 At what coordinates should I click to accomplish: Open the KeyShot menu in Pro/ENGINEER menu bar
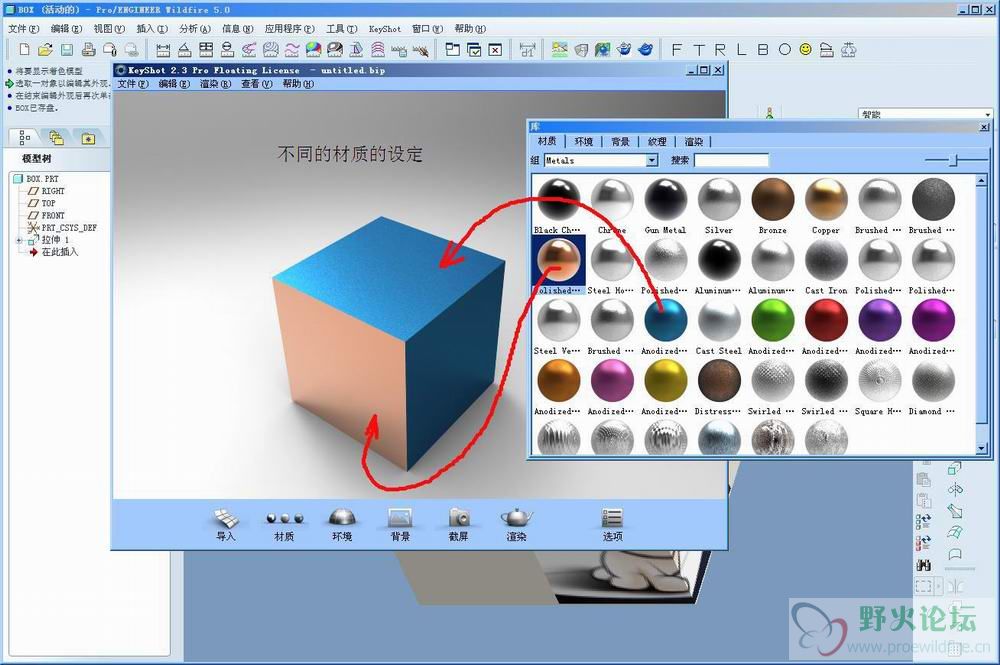[x=385, y=29]
